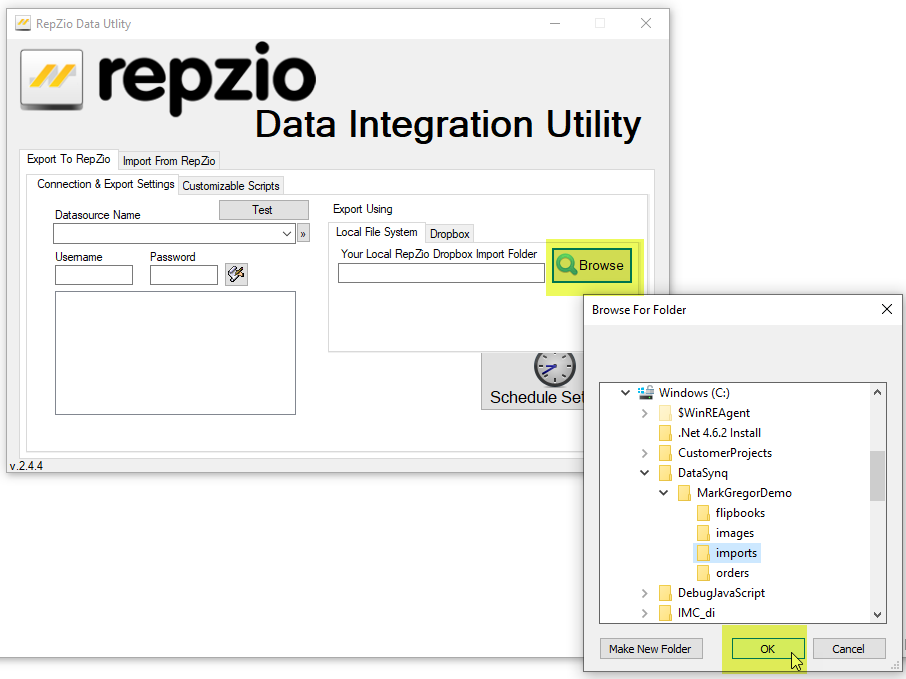
Task: Click the folder tree scrollbar down arrow
Action: click(x=877, y=615)
